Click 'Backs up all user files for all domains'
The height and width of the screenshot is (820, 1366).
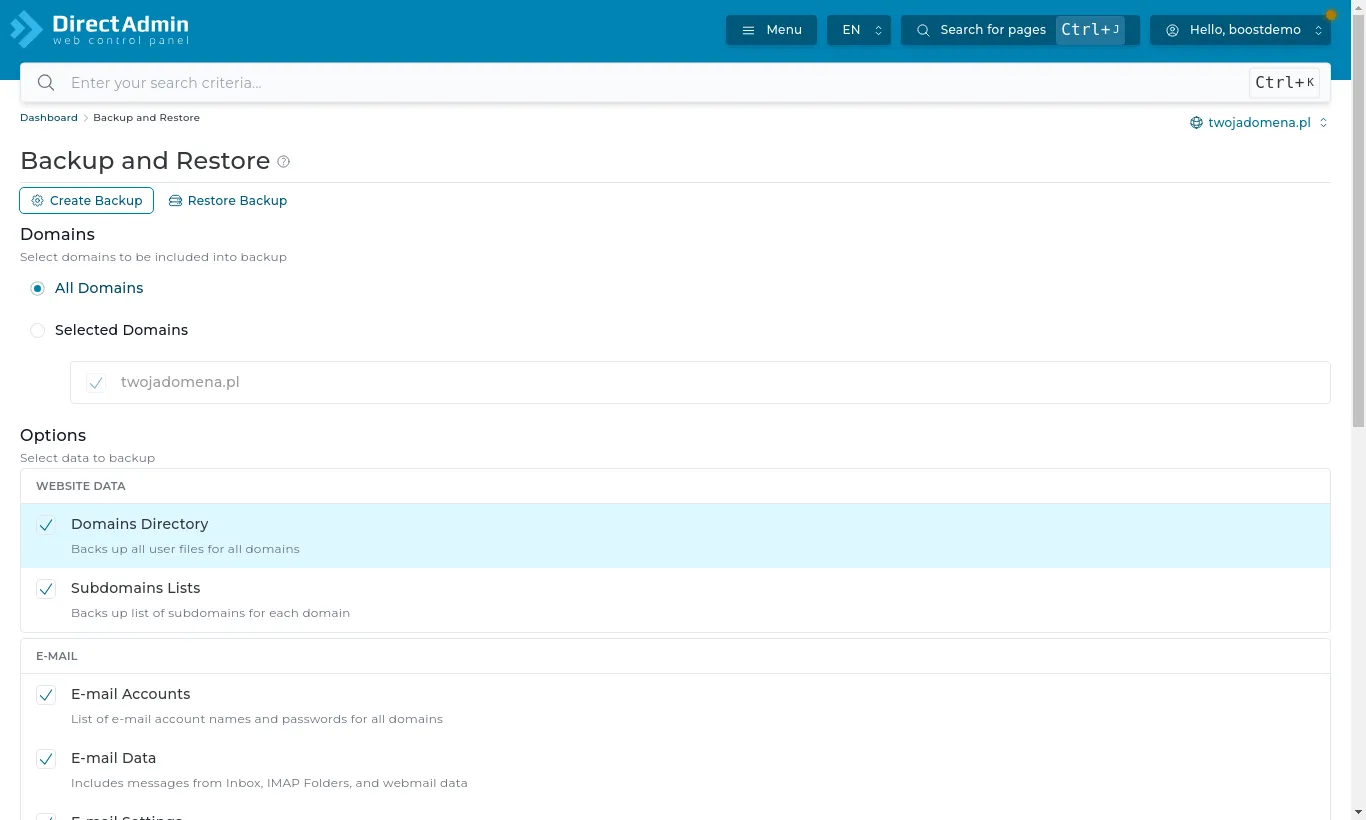point(185,549)
